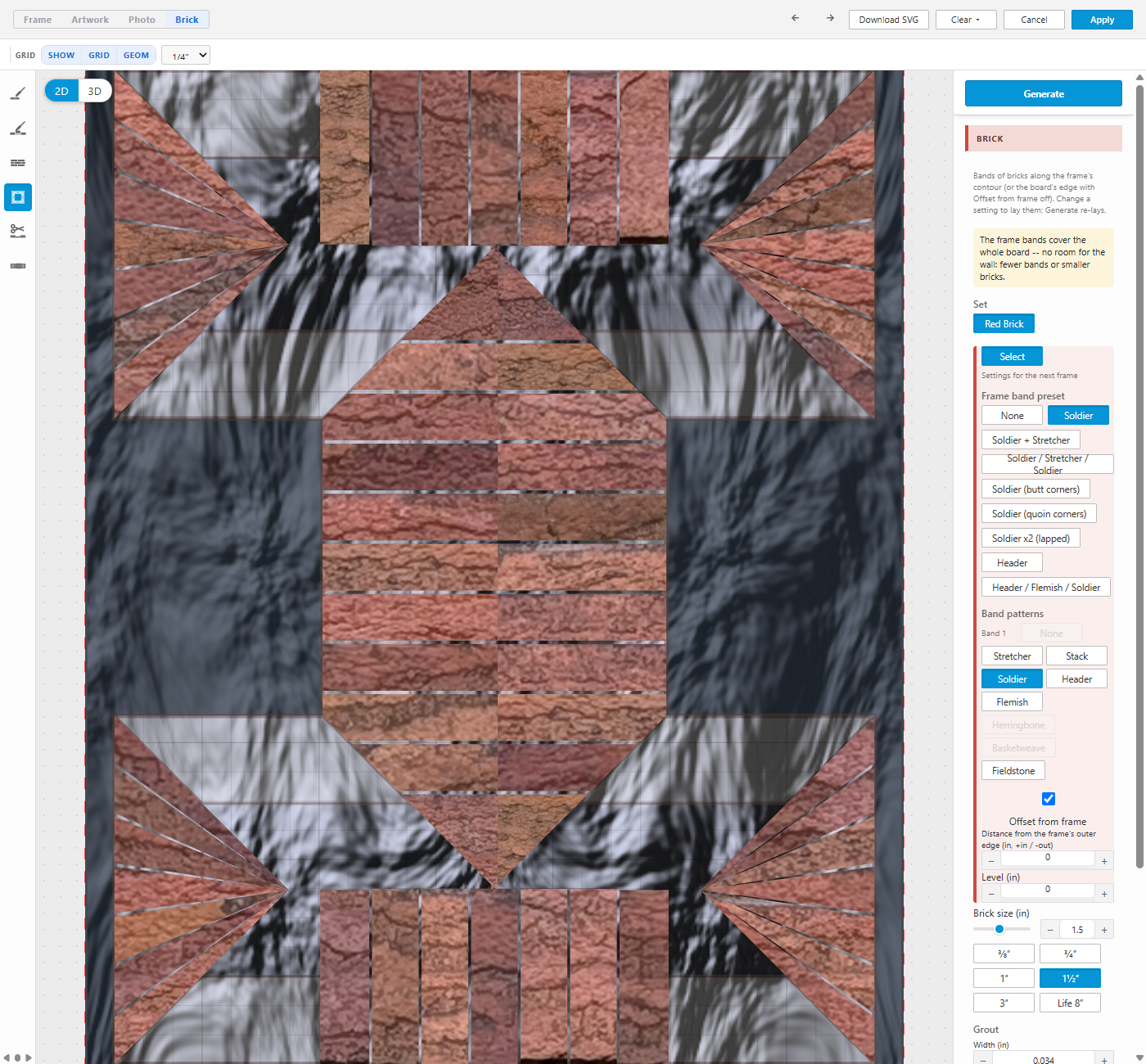
Task: Increase Offset from frame with the plus
Action: click(1104, 861)
